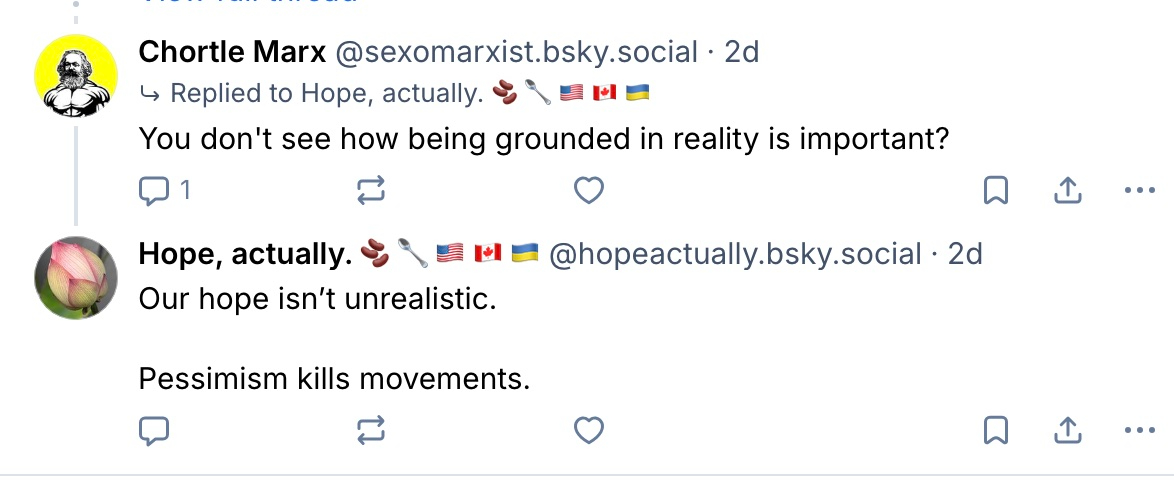This screenshot has width=1174, height=480.
Task: Click the 'Replied to Hope, actually.' link
Action: (325, 94)
